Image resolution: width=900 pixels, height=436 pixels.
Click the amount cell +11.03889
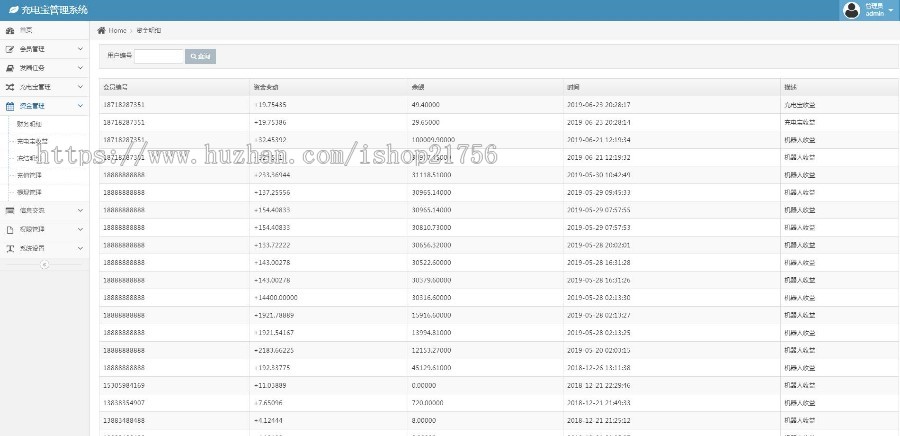point(270,386)
